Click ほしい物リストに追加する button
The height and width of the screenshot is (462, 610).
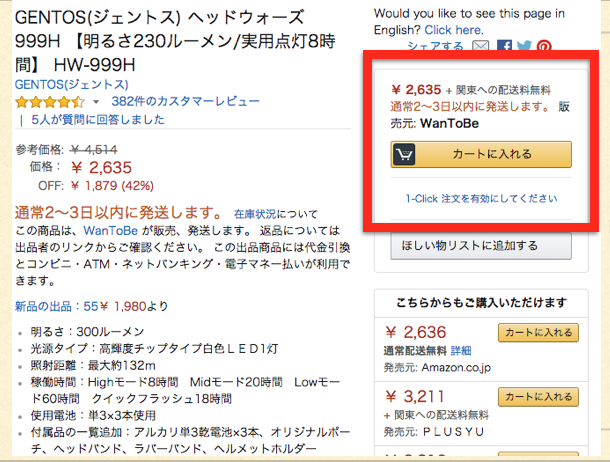tap(481, 246)
